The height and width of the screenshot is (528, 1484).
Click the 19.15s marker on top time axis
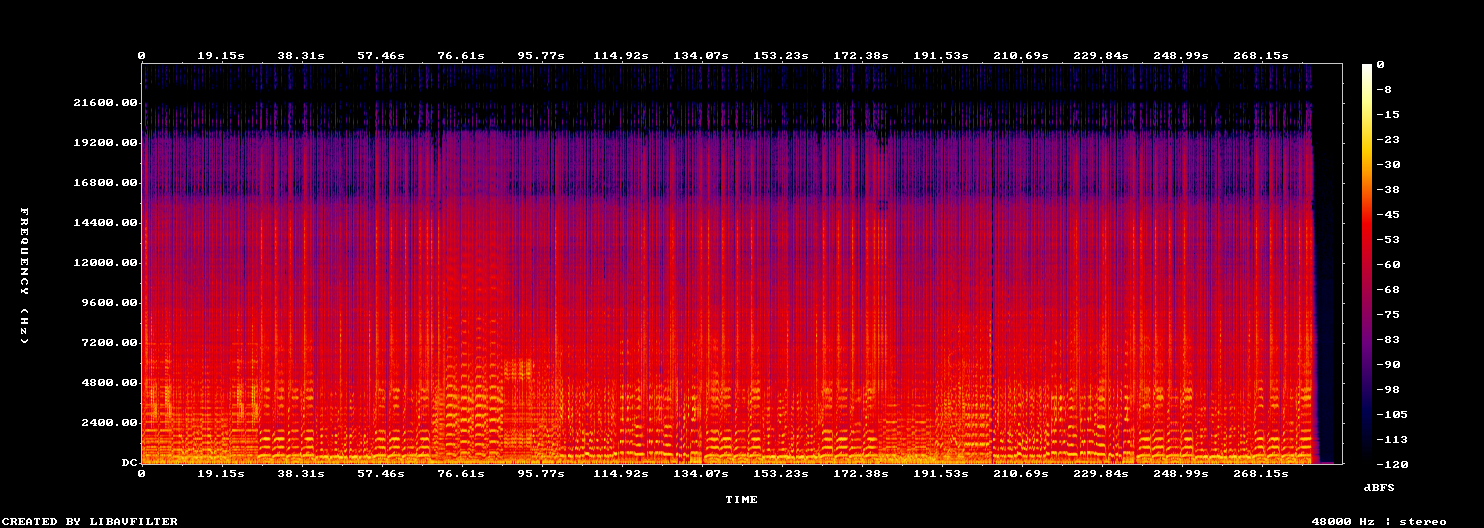[x=221, y=56]
